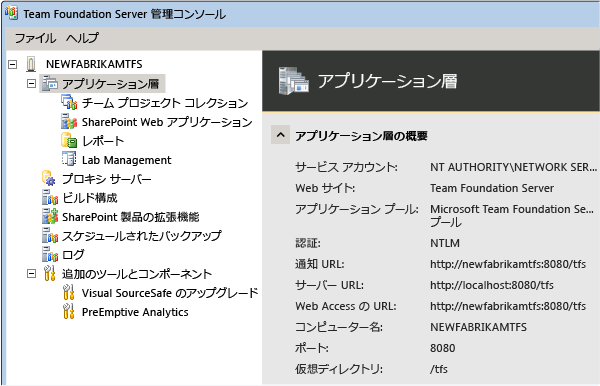The width and height of the screenshot is (600, 386).
Task: Click the サービス アカウント: label
Action: tap(346, 167)
